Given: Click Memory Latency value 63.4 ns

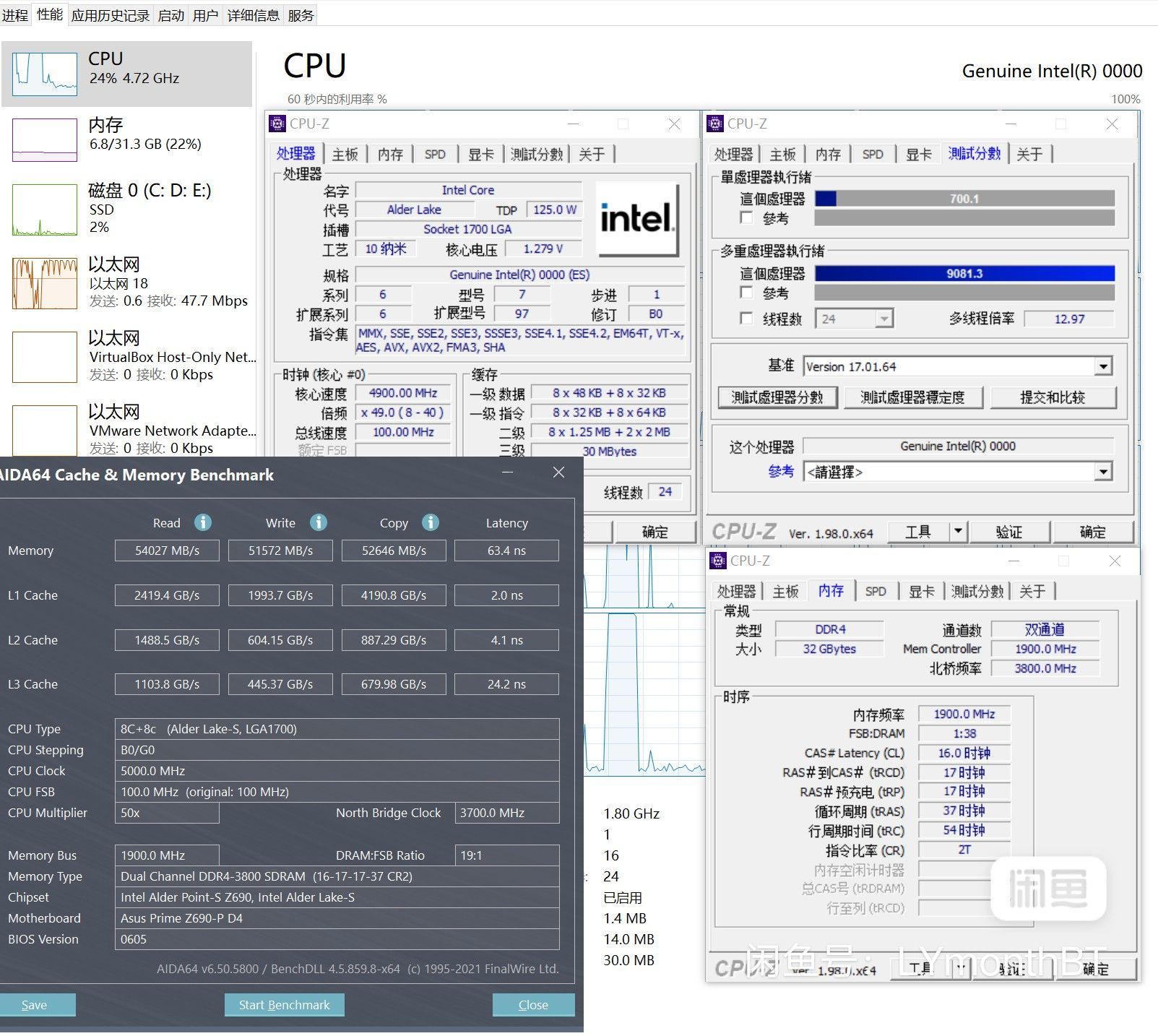Looking at the screenshot, I should [506, 551].
